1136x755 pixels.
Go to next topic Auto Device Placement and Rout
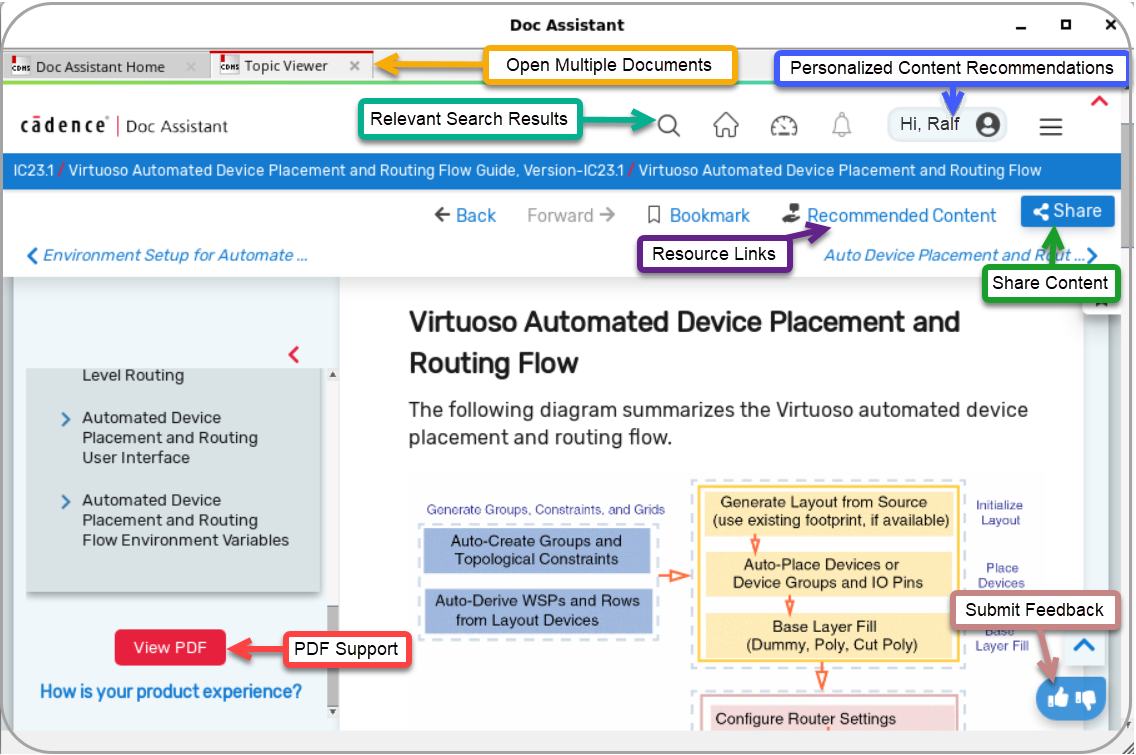pyautogui.click(x=961, y=255)
